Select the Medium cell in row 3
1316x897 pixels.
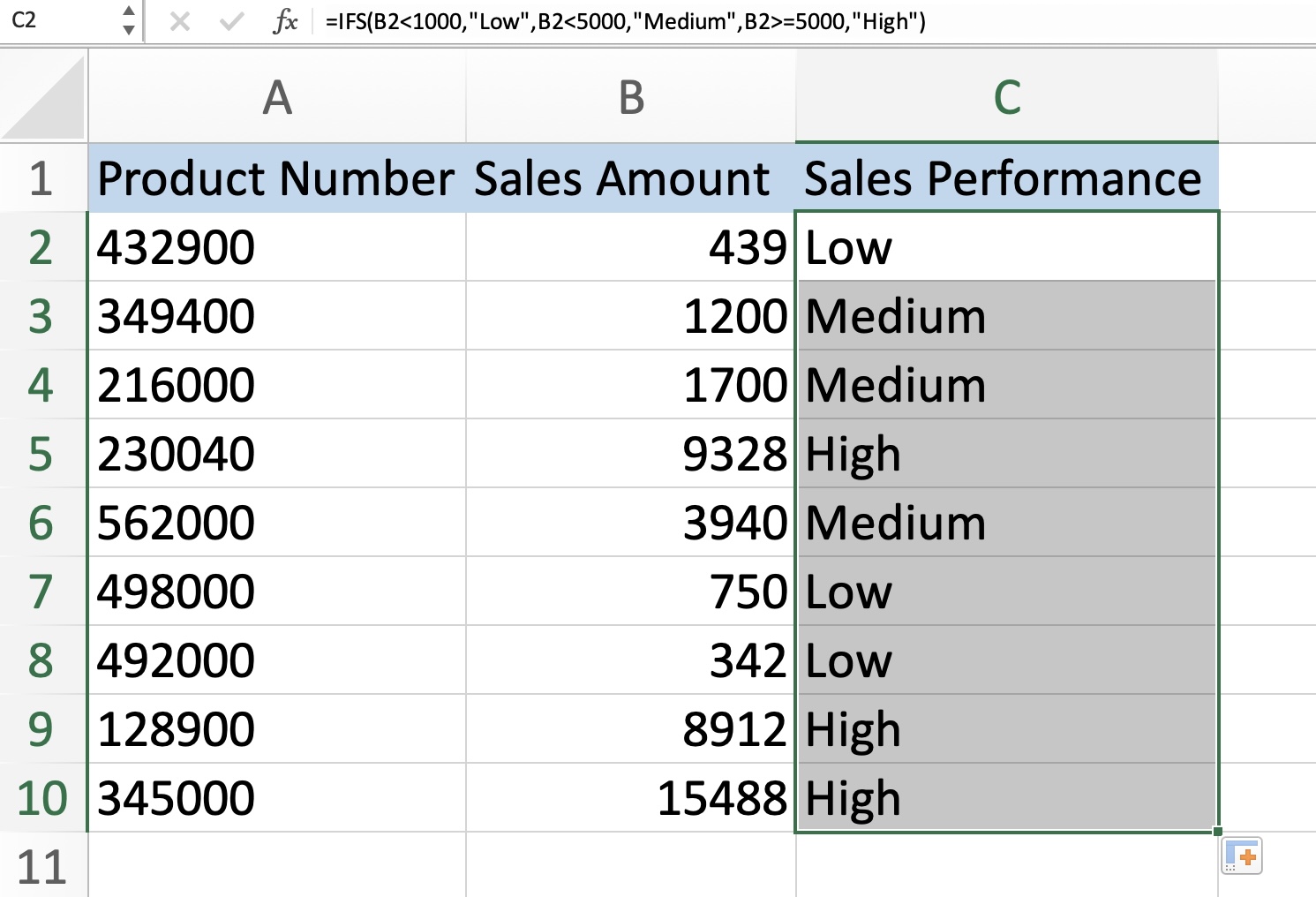click(x=1007, y=316)
